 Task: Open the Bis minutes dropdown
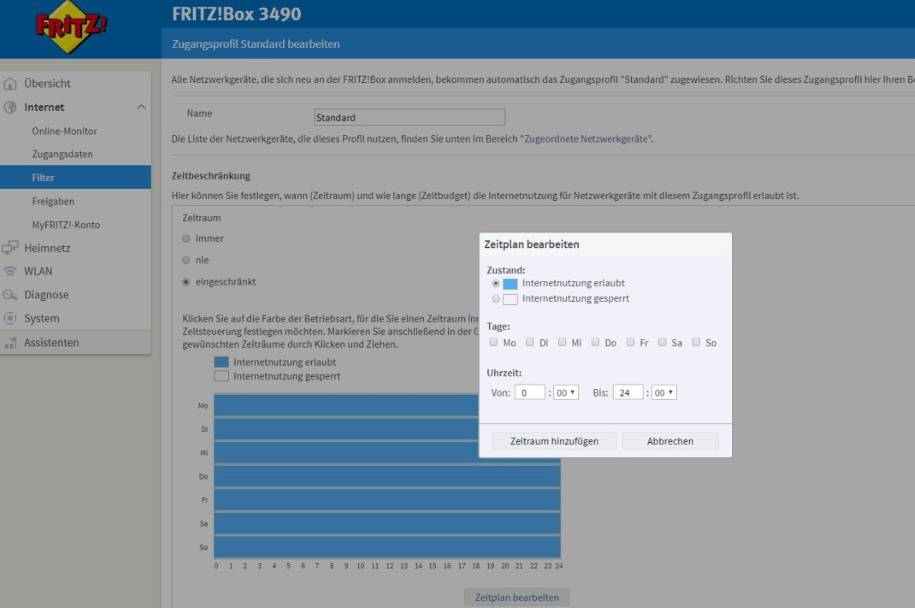pos(664,393)
